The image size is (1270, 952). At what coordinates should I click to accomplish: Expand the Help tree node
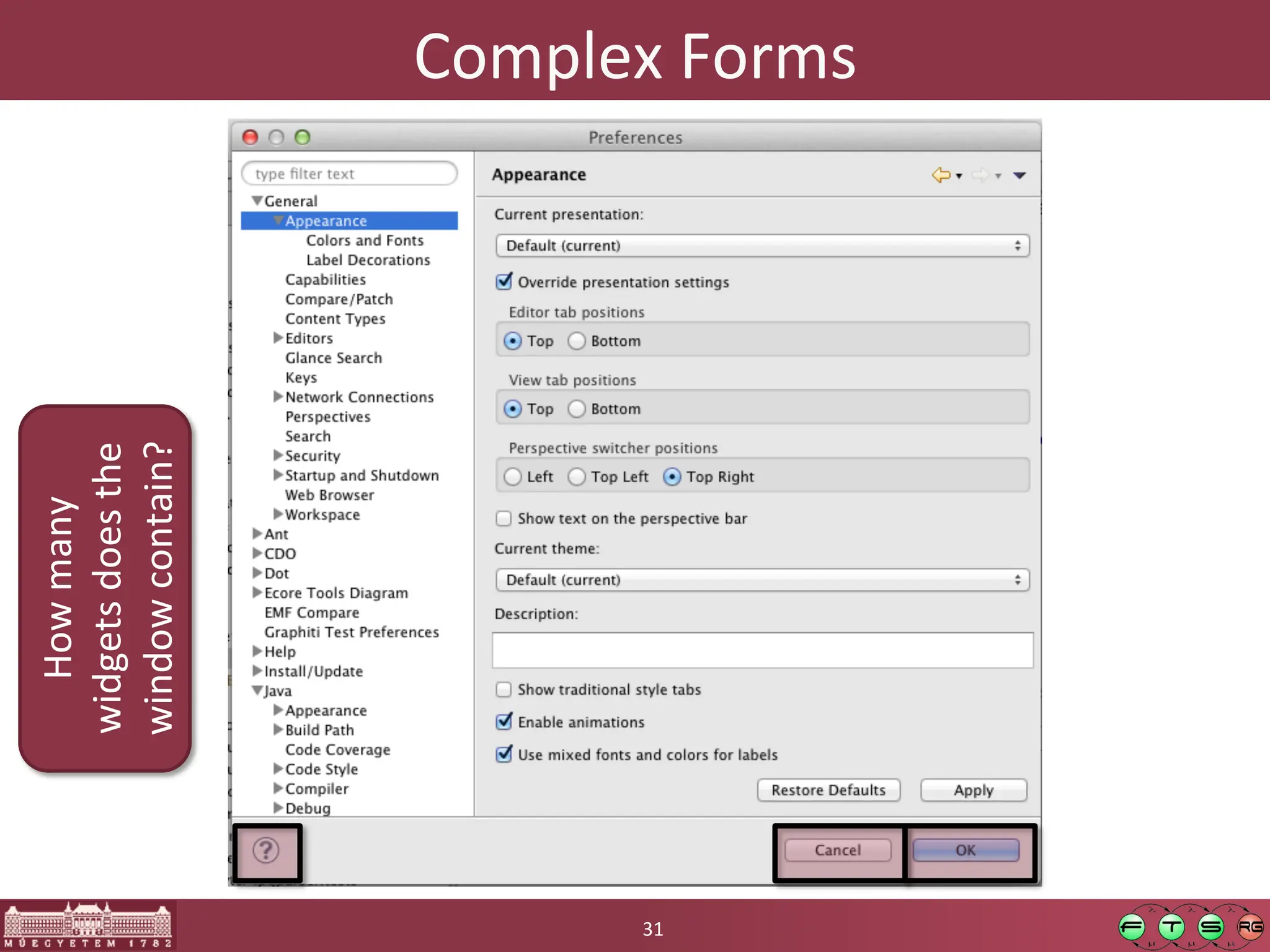pos(257,651)
